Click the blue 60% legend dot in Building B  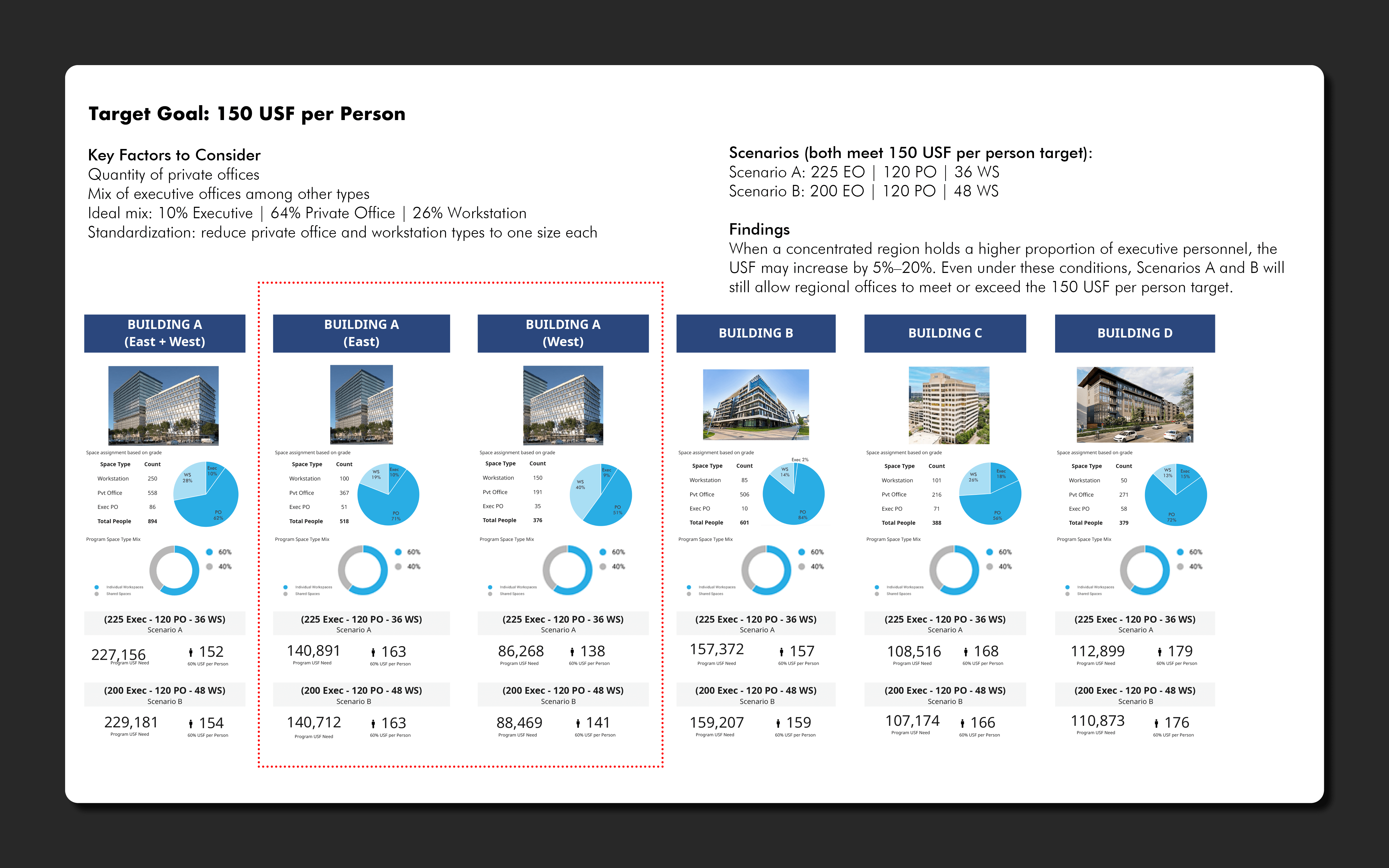(802, 552)
